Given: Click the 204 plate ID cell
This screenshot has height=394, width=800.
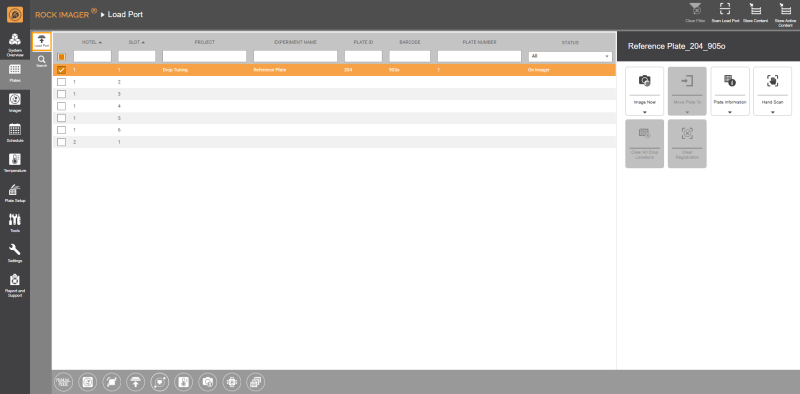Looking at the screenshot, I should point(348,70).
